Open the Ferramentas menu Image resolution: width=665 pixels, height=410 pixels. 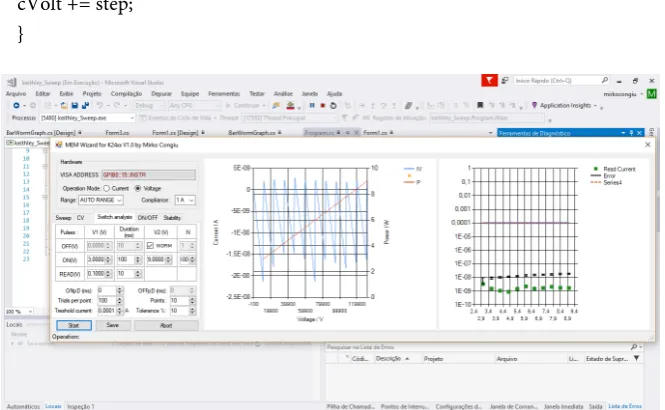224,94
